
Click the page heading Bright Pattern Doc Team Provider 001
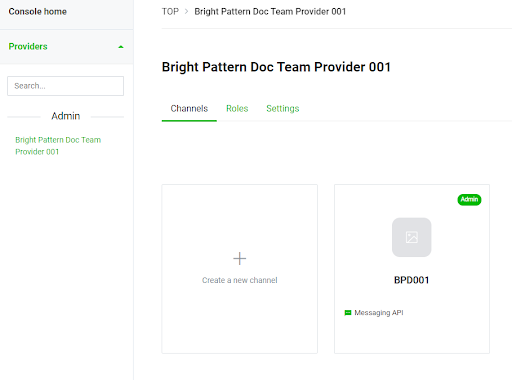276,67
